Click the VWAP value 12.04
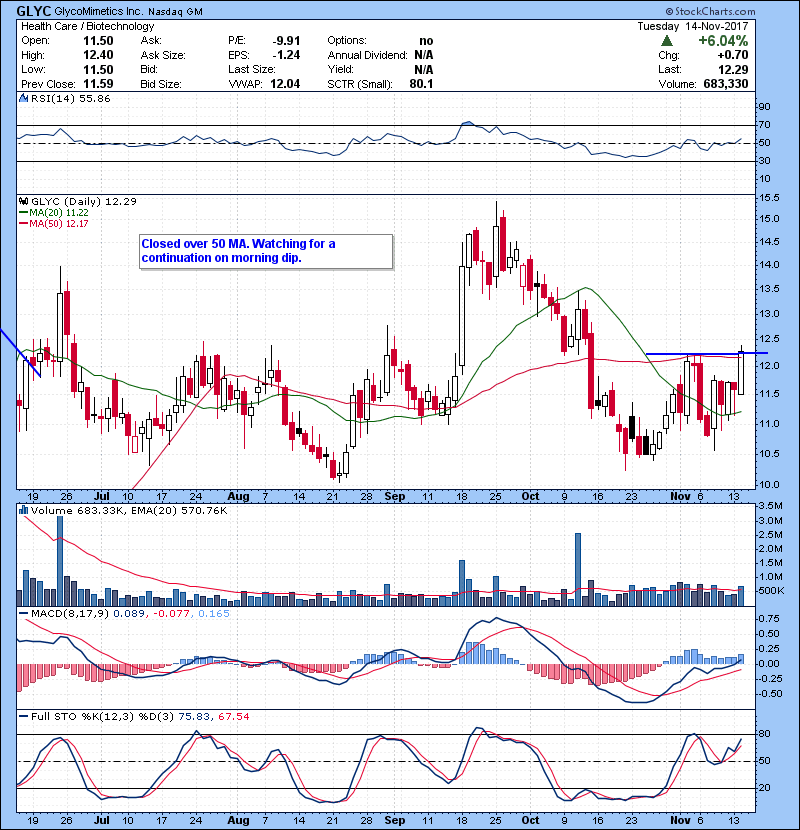800x830 pixels. pos(285,84)
